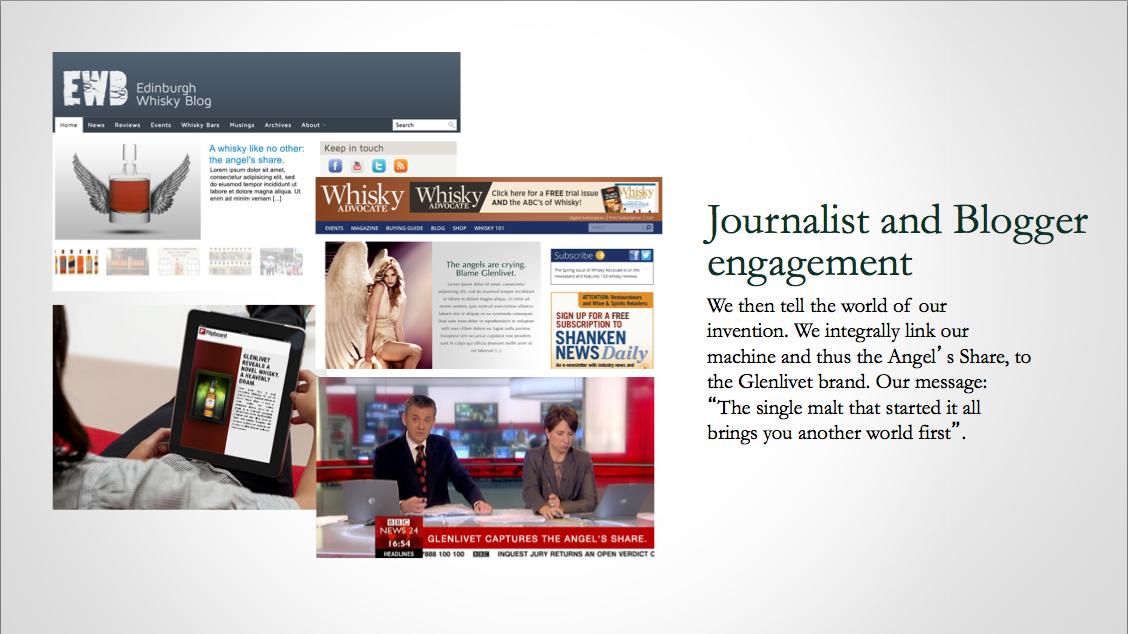Viewport: 1128px width, 634px height.
Task: Open EVENTS in Whisky Advocate navigation
Action: click(x=334, y=228)
